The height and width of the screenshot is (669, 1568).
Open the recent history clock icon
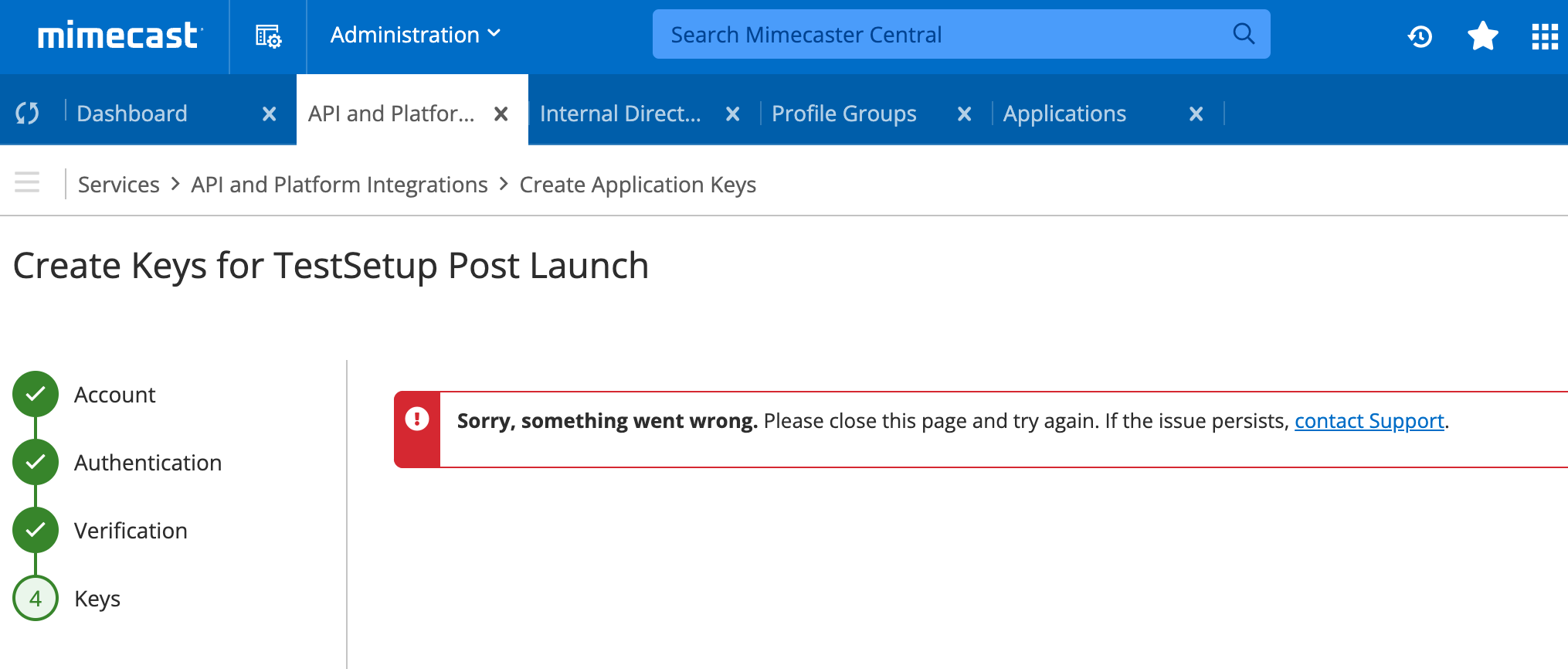(x=1420, y=36)
